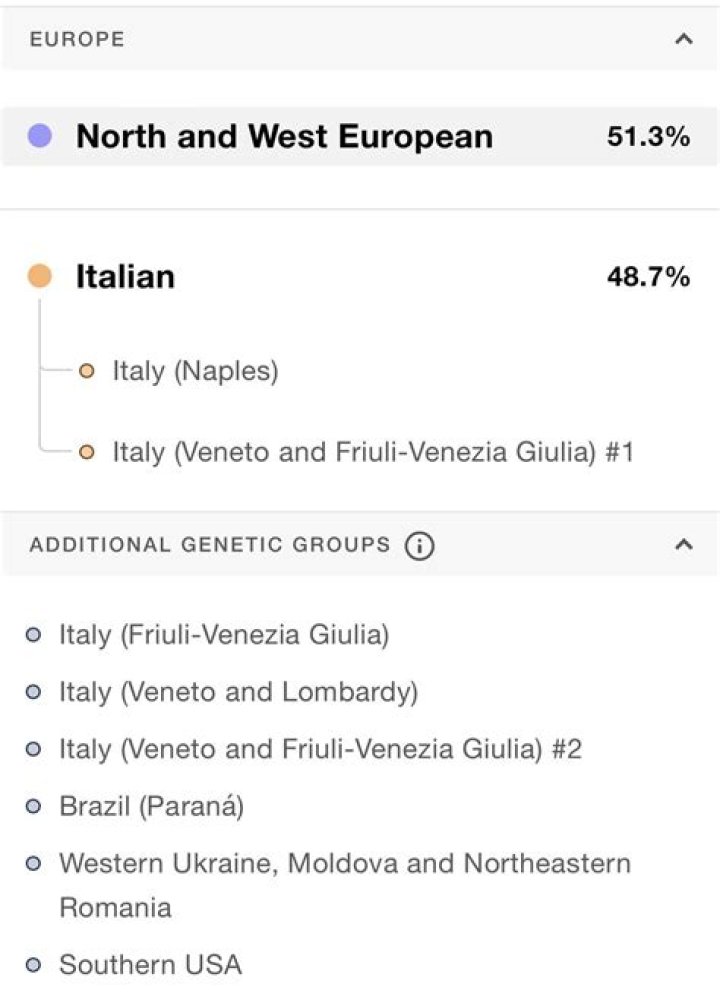720x1003 pixels.
Task: Click the 51.3% percentage label
Action: click(x=650, y=135)
